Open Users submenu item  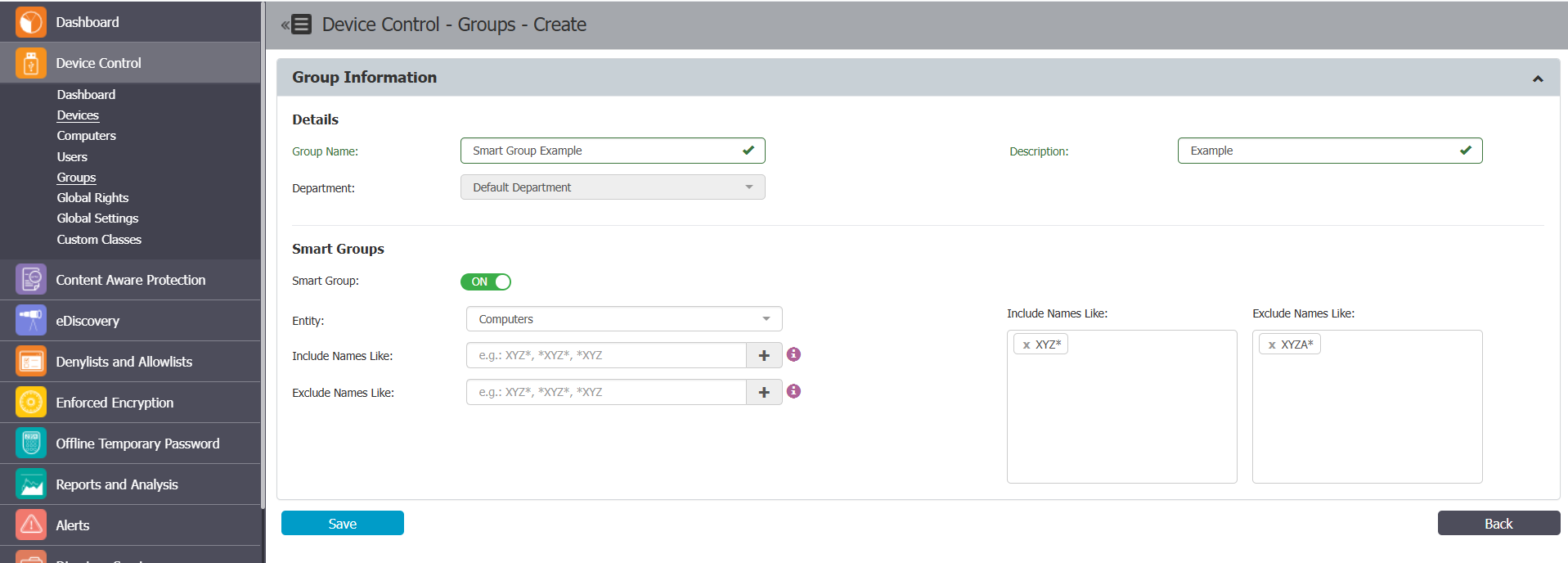tap(72, 157)
